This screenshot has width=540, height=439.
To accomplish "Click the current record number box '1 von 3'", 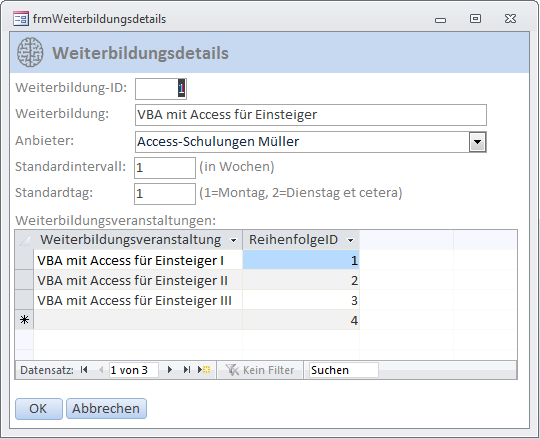I will pos(134,370).
